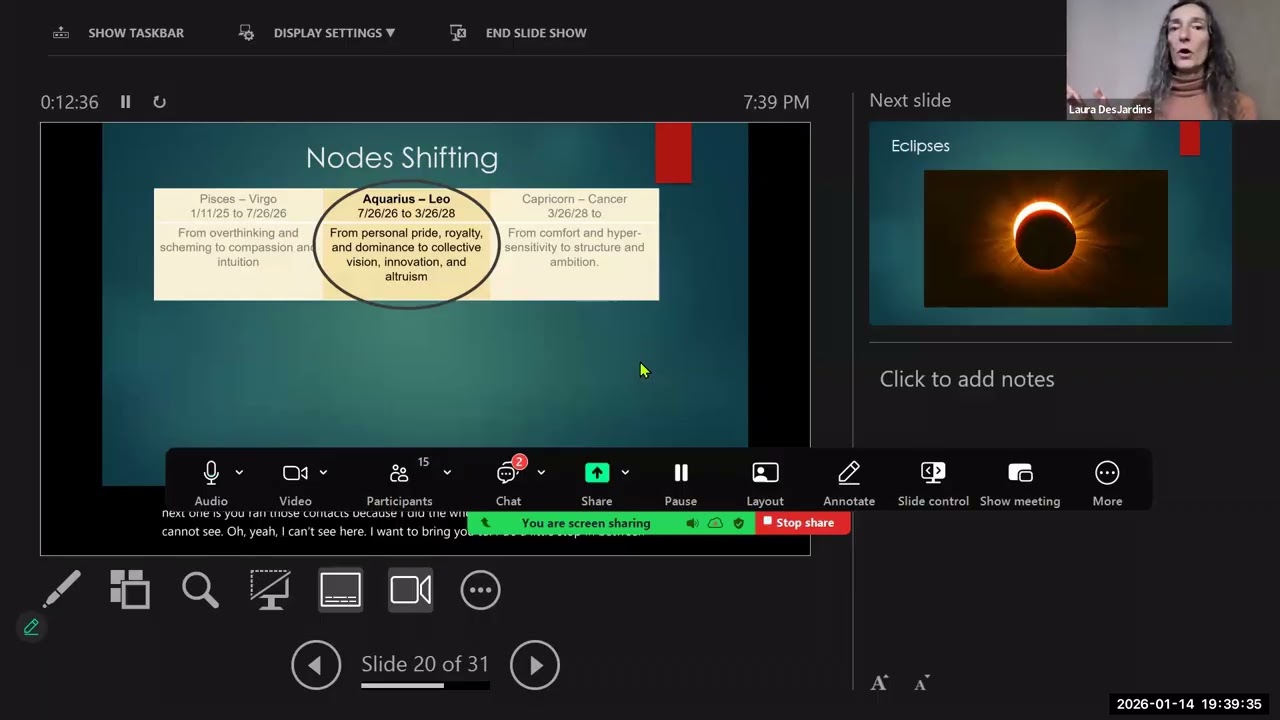Restart the presentation timer
1280x720 pixels.
click(x=159, y=102)
